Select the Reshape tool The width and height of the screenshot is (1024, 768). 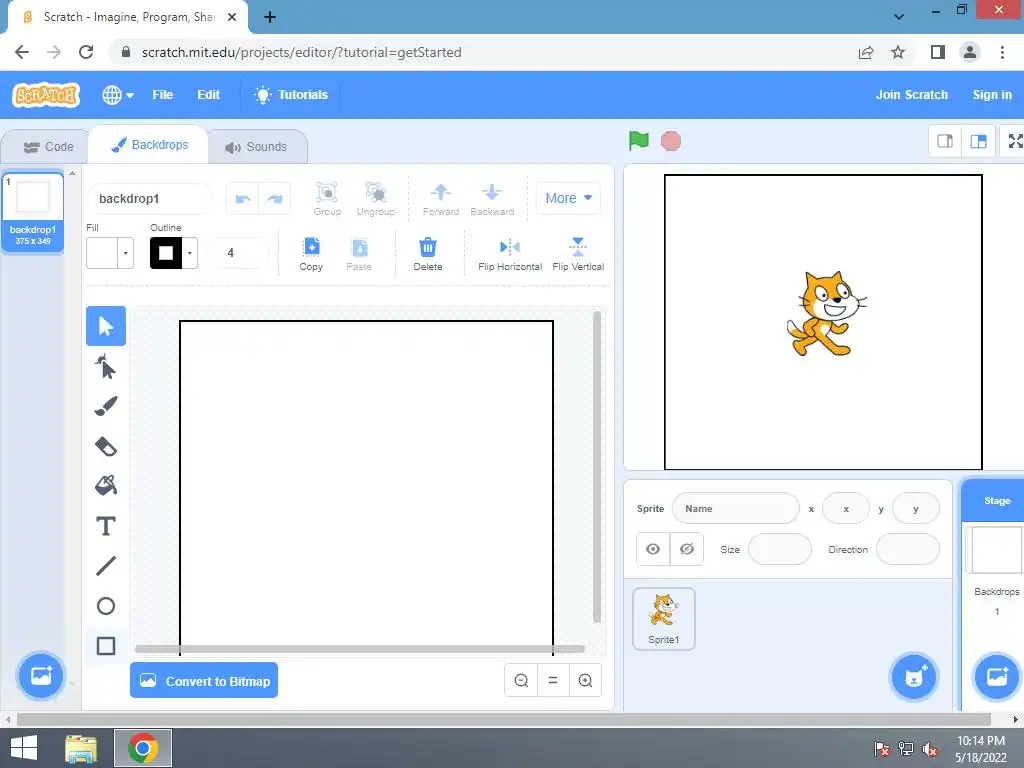pyautogui.click(x=106, y=366)
